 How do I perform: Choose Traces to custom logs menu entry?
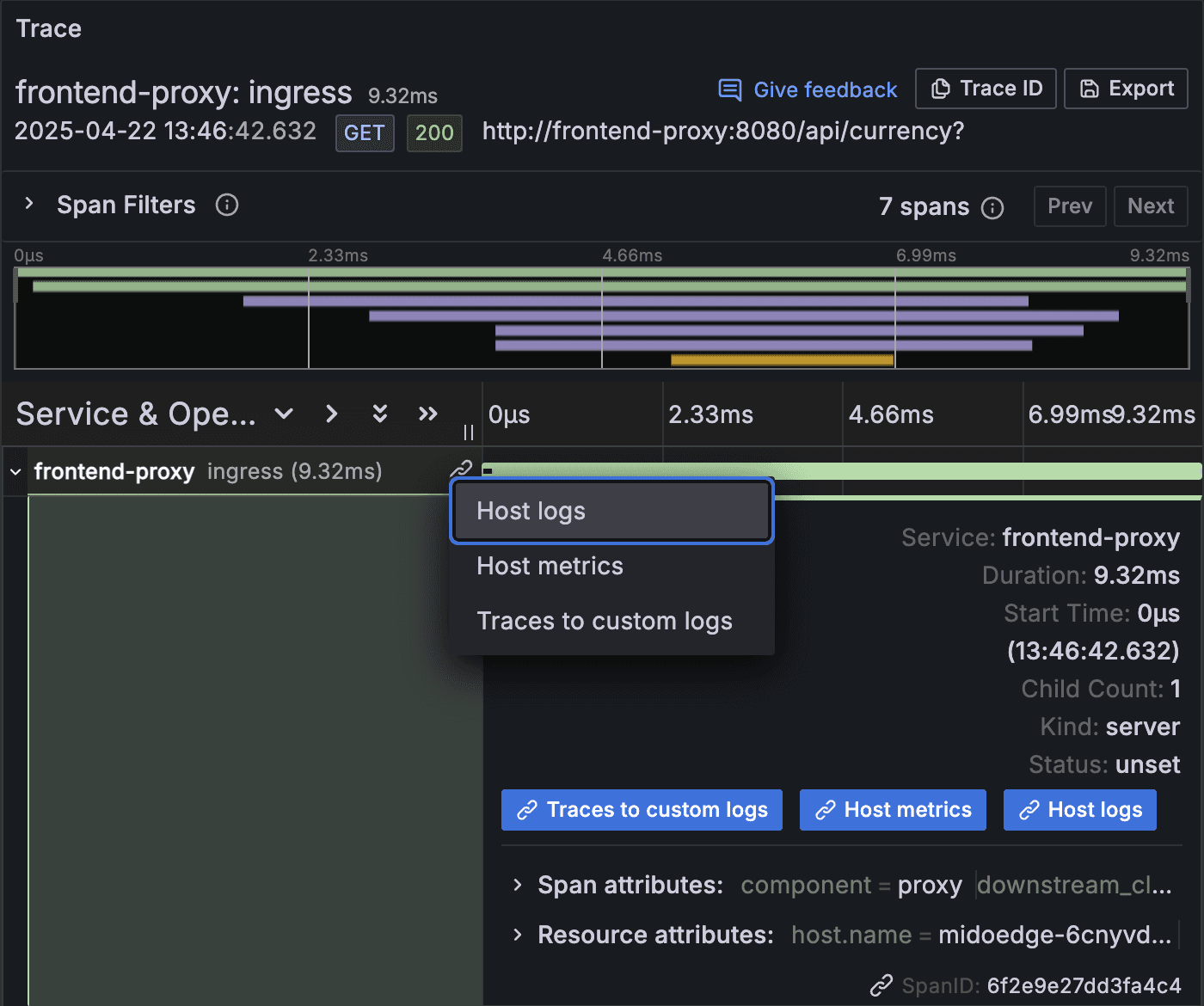(x=605, y=621)
